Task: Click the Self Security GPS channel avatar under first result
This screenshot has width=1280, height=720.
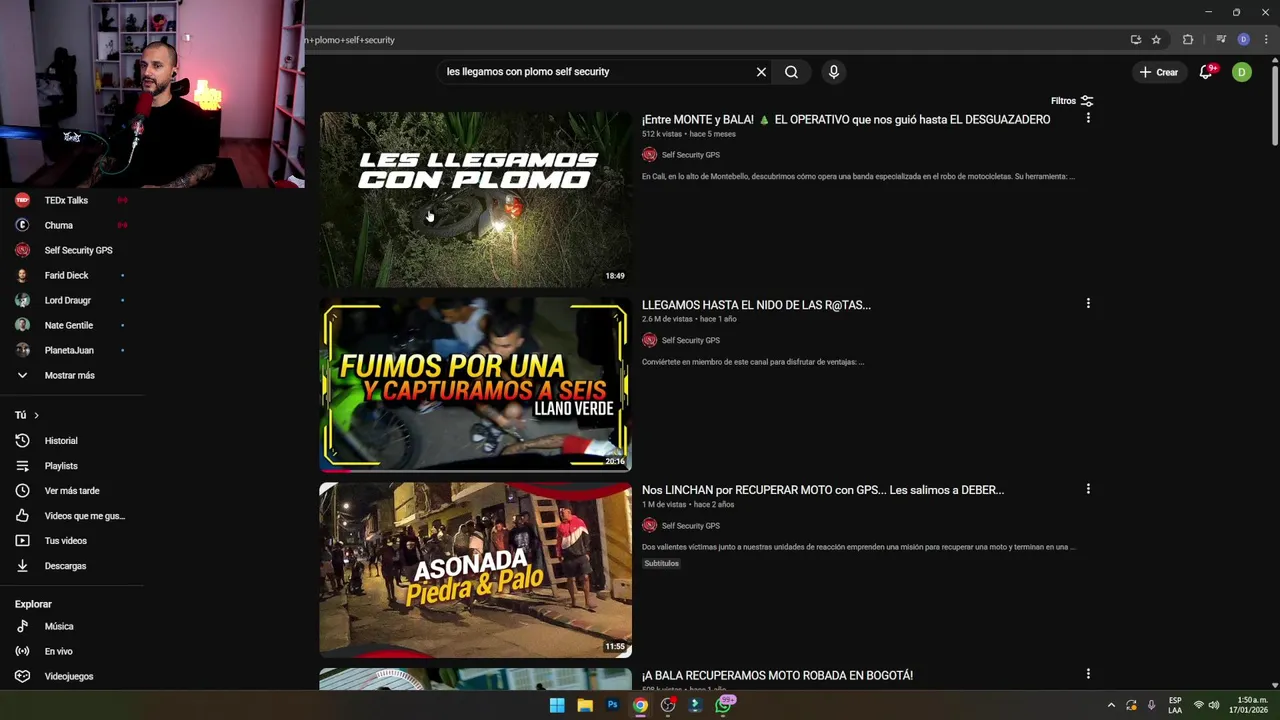Action: [x=649, y=155]
